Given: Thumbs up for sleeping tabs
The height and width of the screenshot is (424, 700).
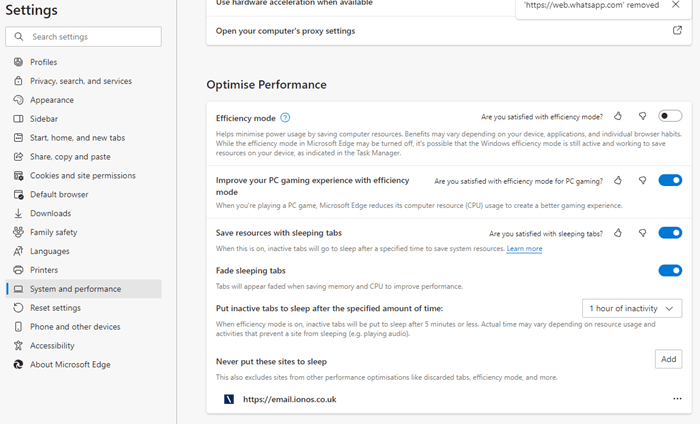Looking at the screenshot, I should click(x=618, y=233).
